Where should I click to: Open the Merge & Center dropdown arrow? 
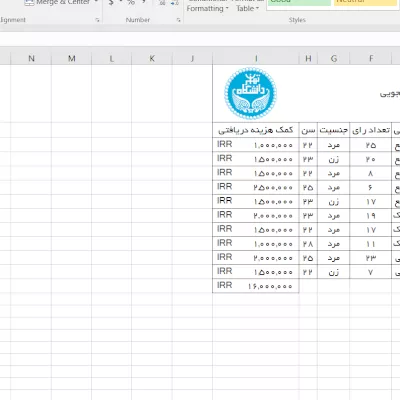pyautogui.click(x=96, y=2)
